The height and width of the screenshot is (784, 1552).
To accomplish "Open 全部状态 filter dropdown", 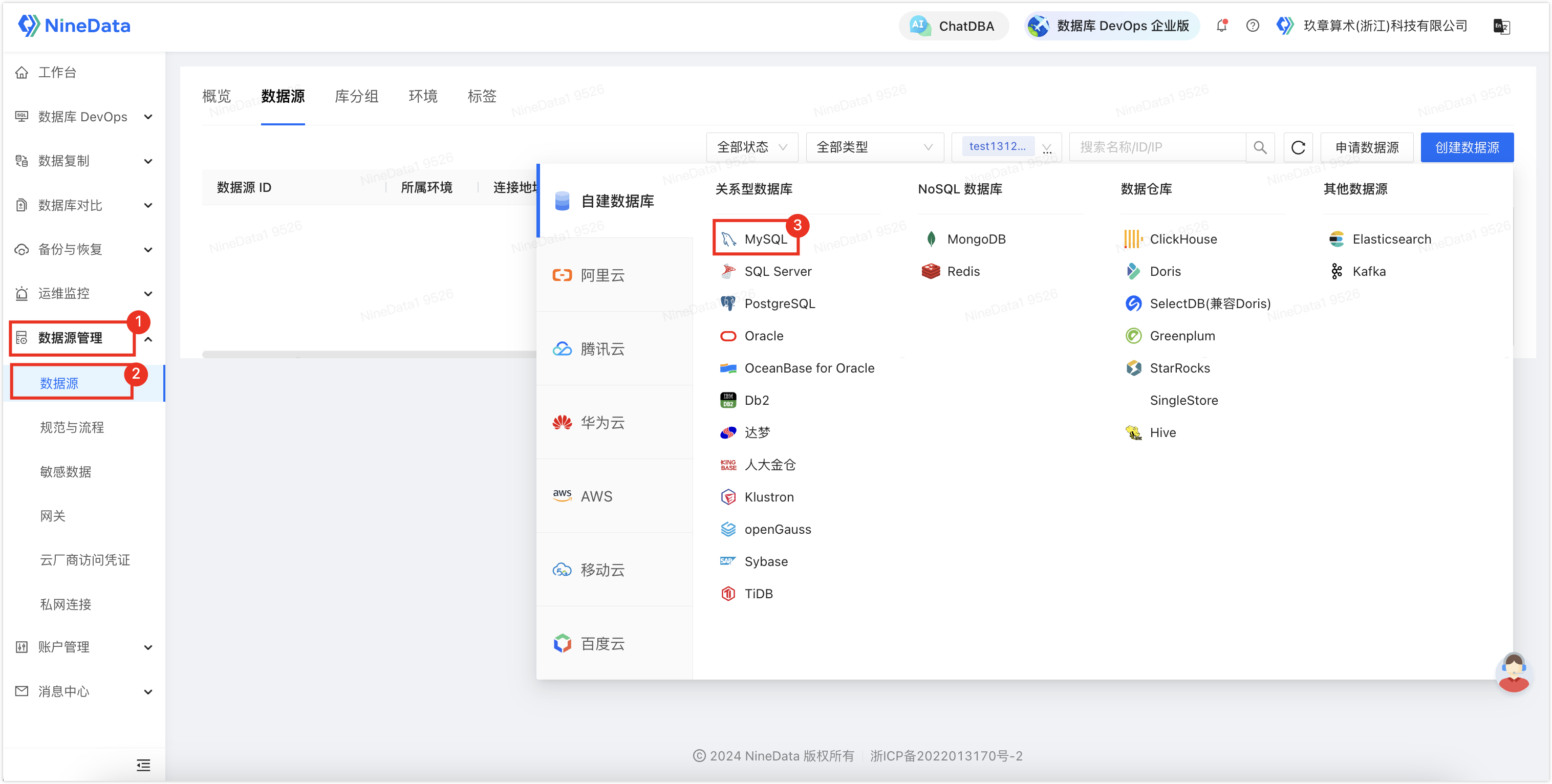I will [x=752, y=147].
